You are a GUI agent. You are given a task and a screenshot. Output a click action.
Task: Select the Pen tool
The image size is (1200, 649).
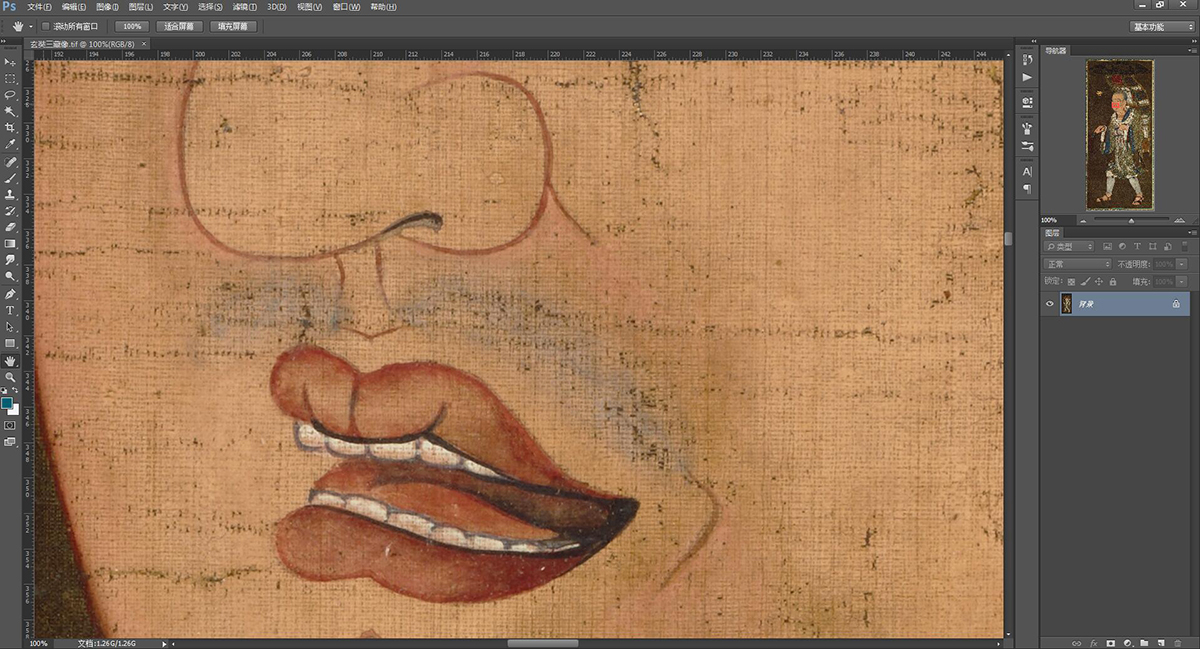[x=10, y=294]
